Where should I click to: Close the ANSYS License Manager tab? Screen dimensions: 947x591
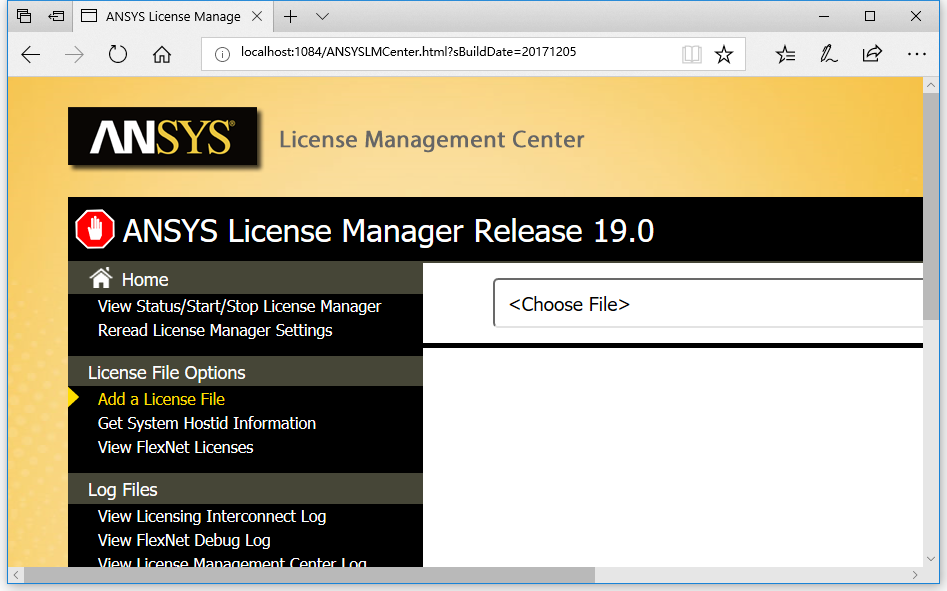click(257, 16)
